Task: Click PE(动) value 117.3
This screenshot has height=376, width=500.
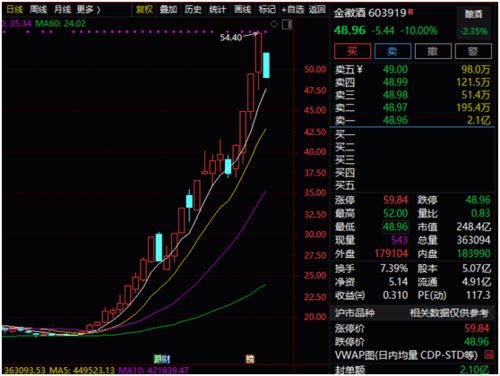Action: click(x=478, y=295)
